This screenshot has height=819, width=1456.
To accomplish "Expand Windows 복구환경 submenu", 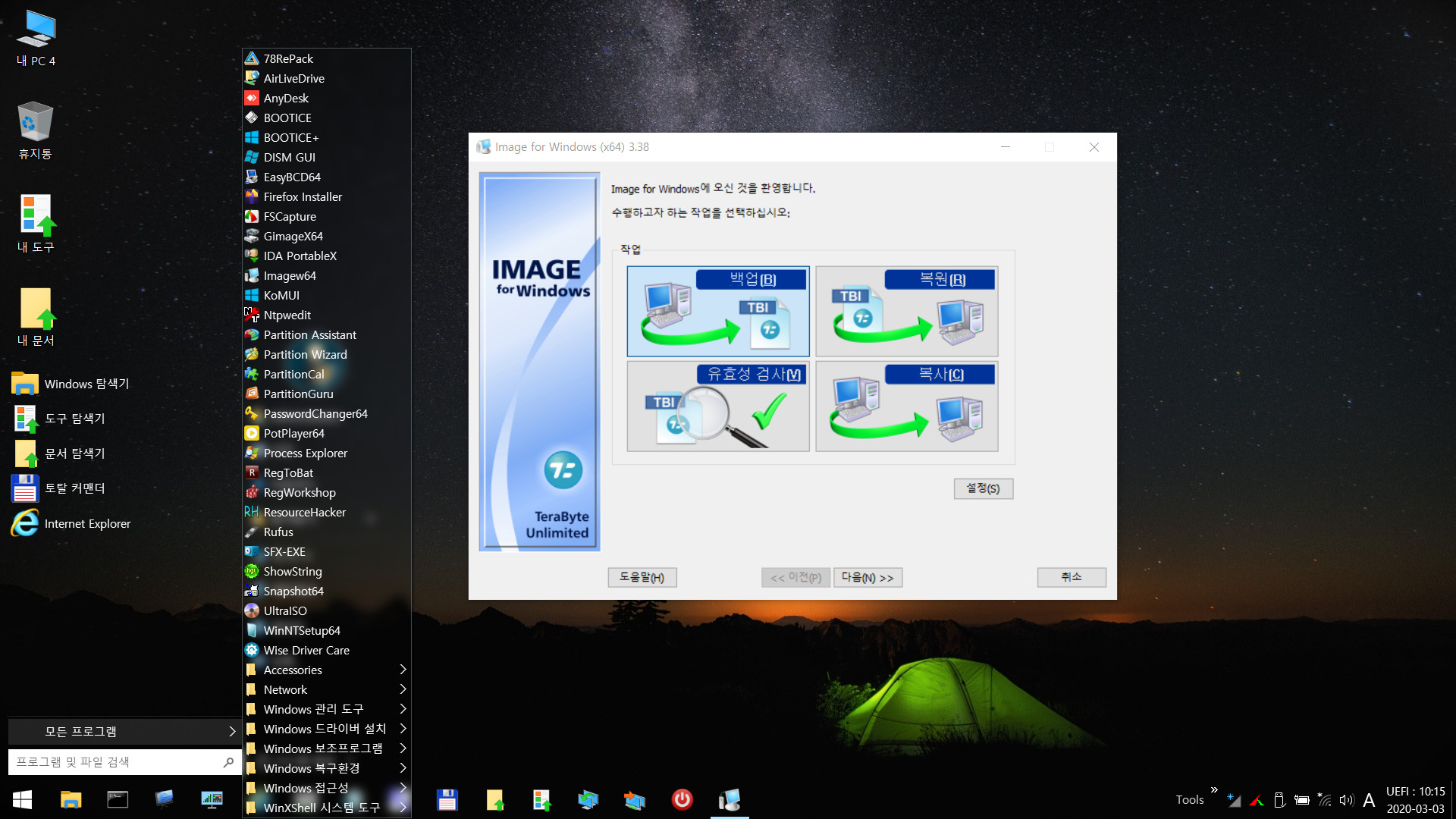I will 327,768.
